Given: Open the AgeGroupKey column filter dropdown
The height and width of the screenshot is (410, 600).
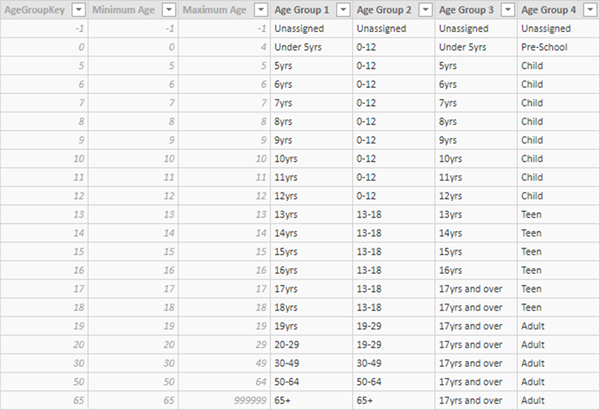Looking at the screenshot, I should point(77,10).
